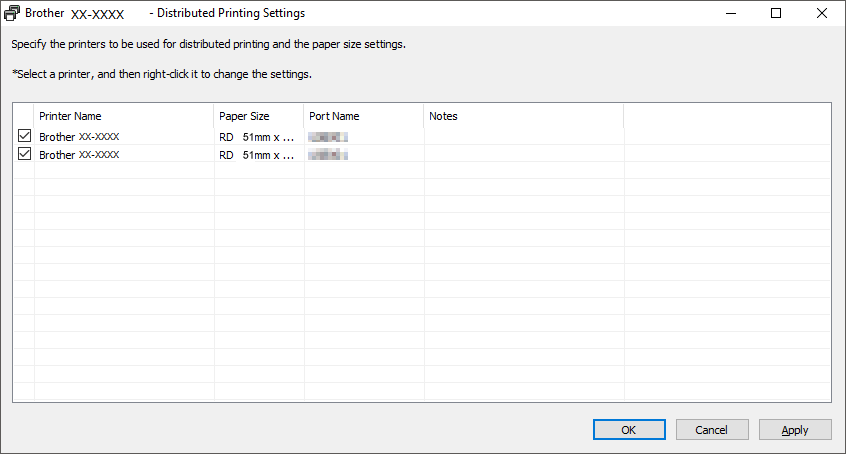Screen dimensions: 846x454
Task: Click the first row's Notes cell
Action: pyautogui.click(x=523, y=136)
